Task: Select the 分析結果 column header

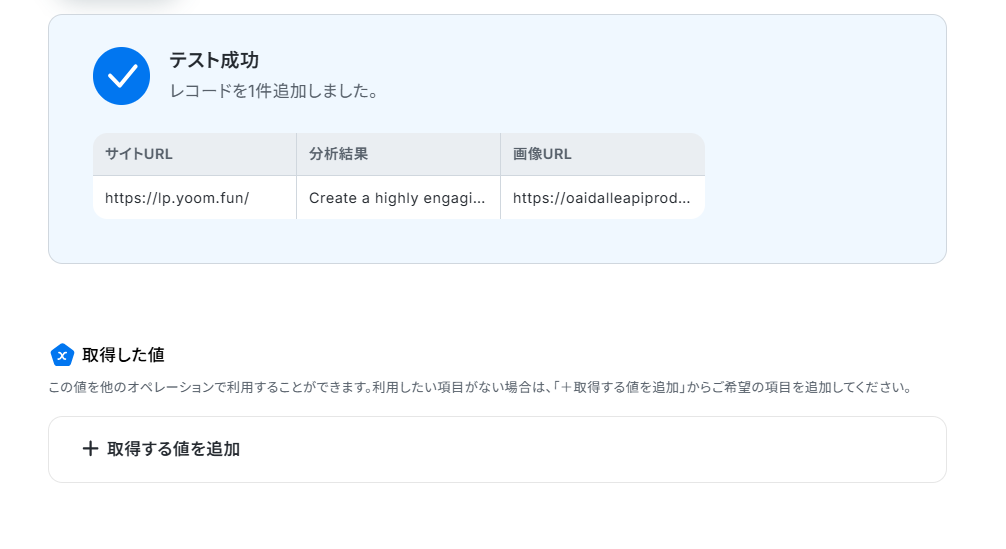Action: tap(339, 154)
